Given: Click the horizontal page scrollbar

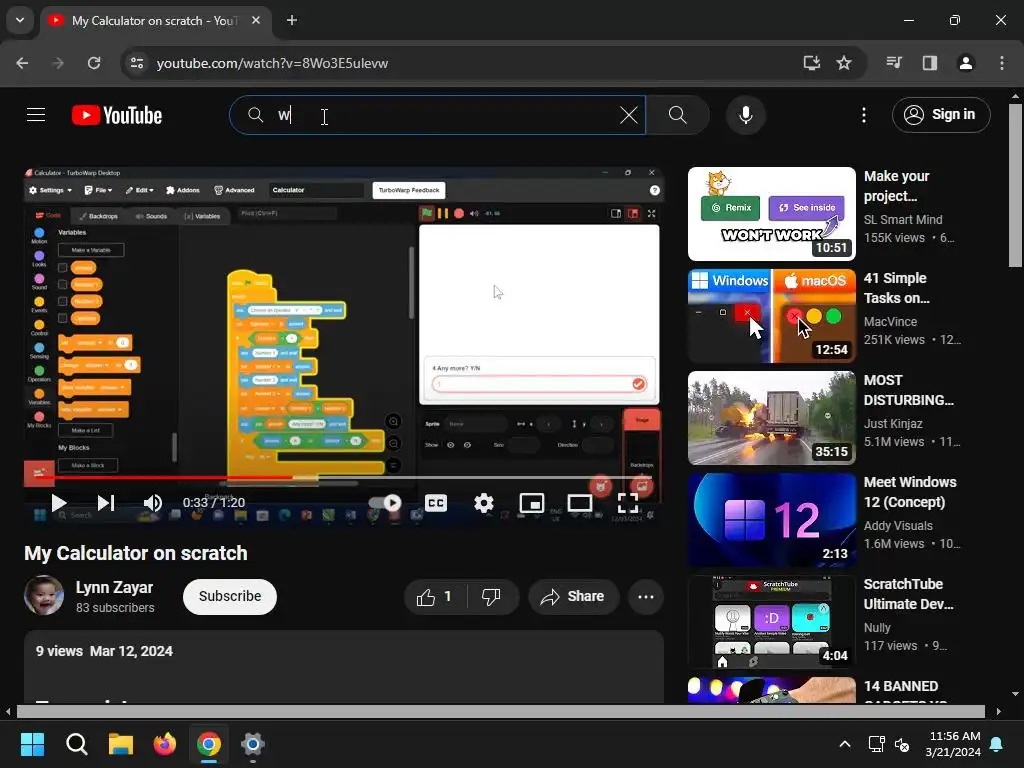Looking at the screenshot, I should [x=501, y=711].
